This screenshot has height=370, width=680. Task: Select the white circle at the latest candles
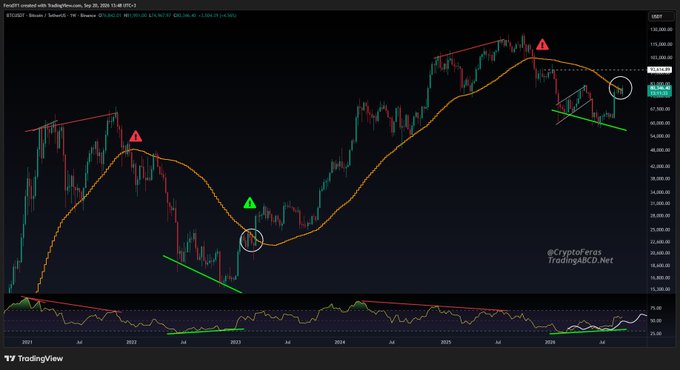tap(621, 88)
